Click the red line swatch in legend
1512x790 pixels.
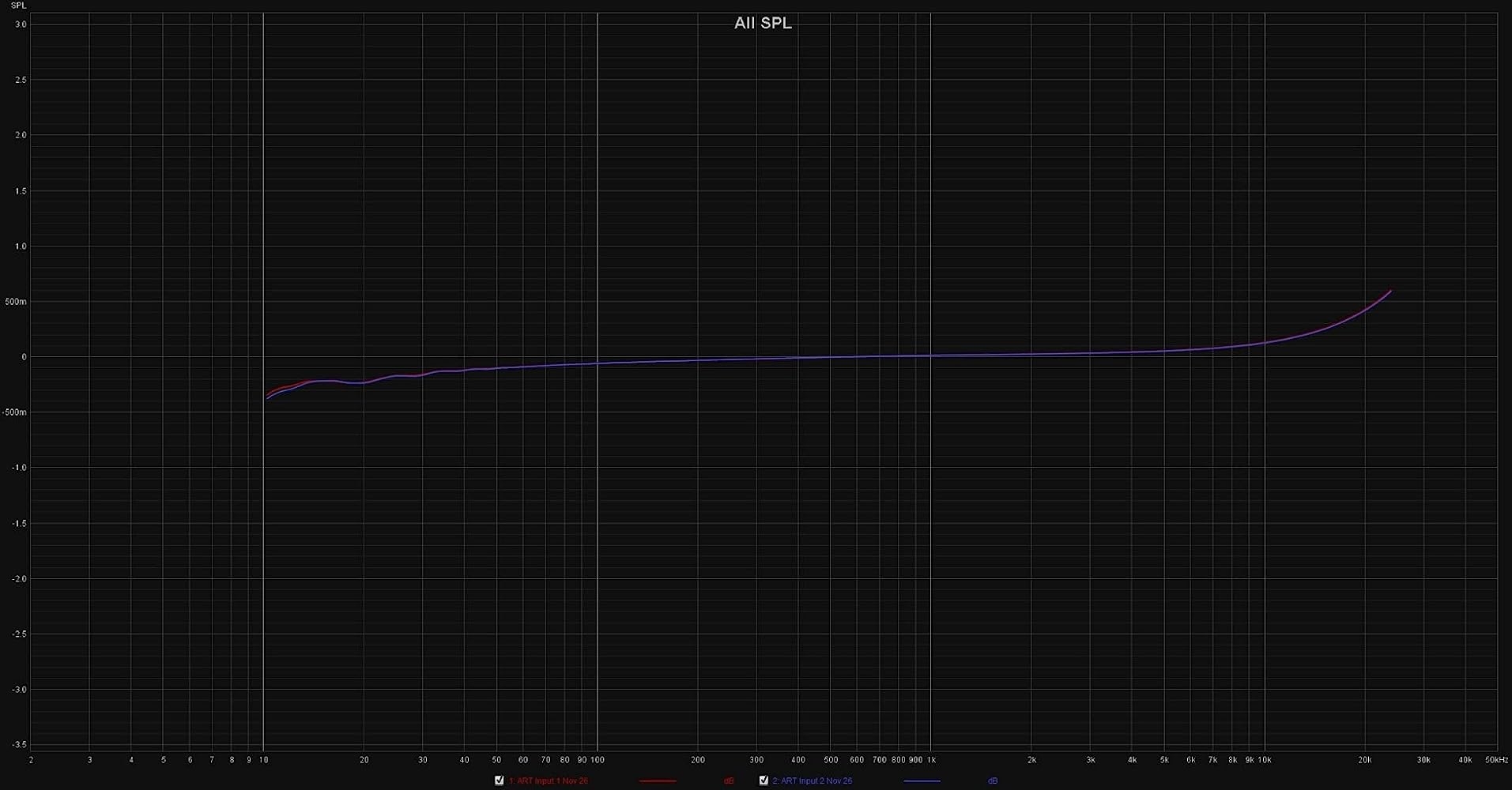[657, 781]
